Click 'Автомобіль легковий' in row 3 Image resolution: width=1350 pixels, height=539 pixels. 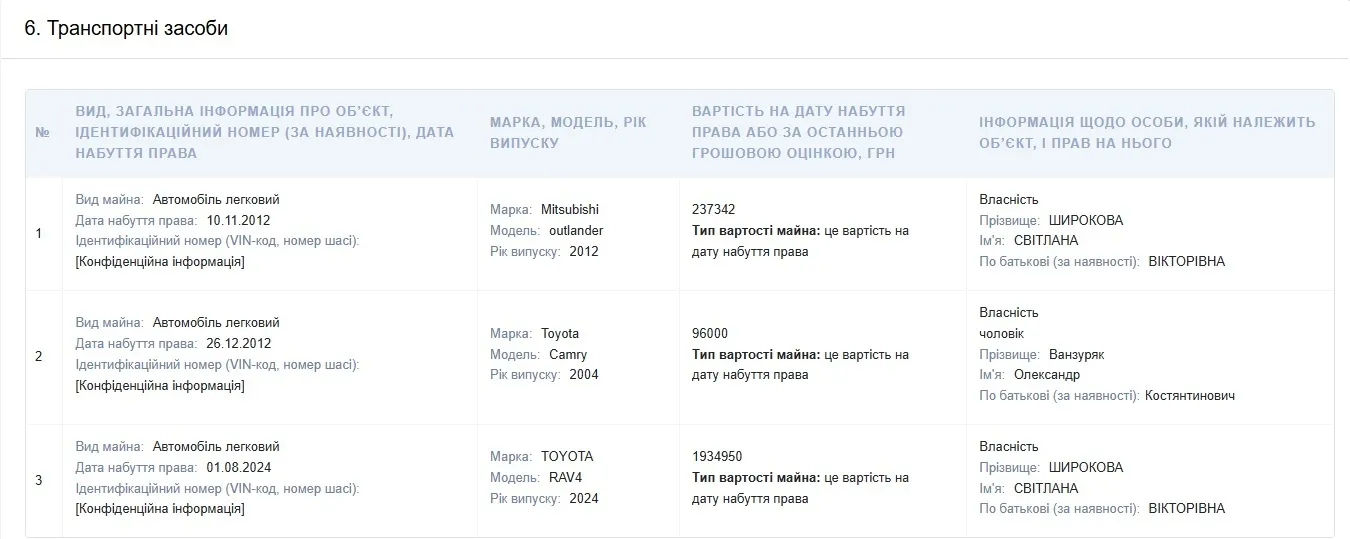(x=216, y=447)
